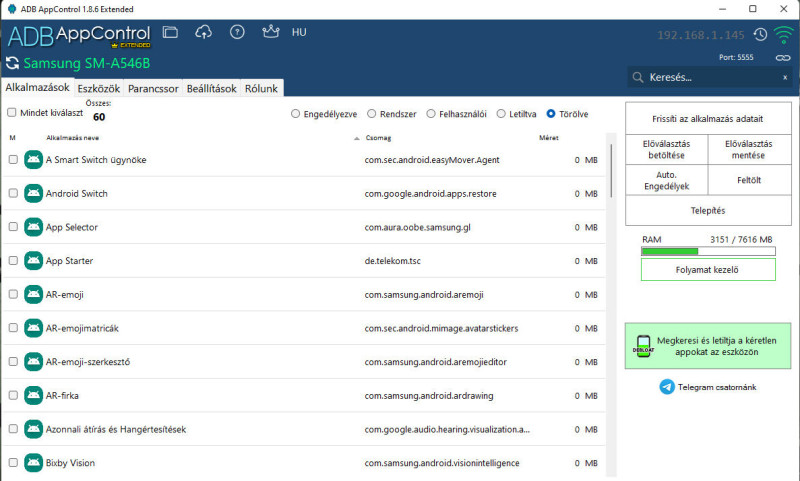Sort by Csomag column header
Screen dimensions: 800x481
click(x=378, y=138)
